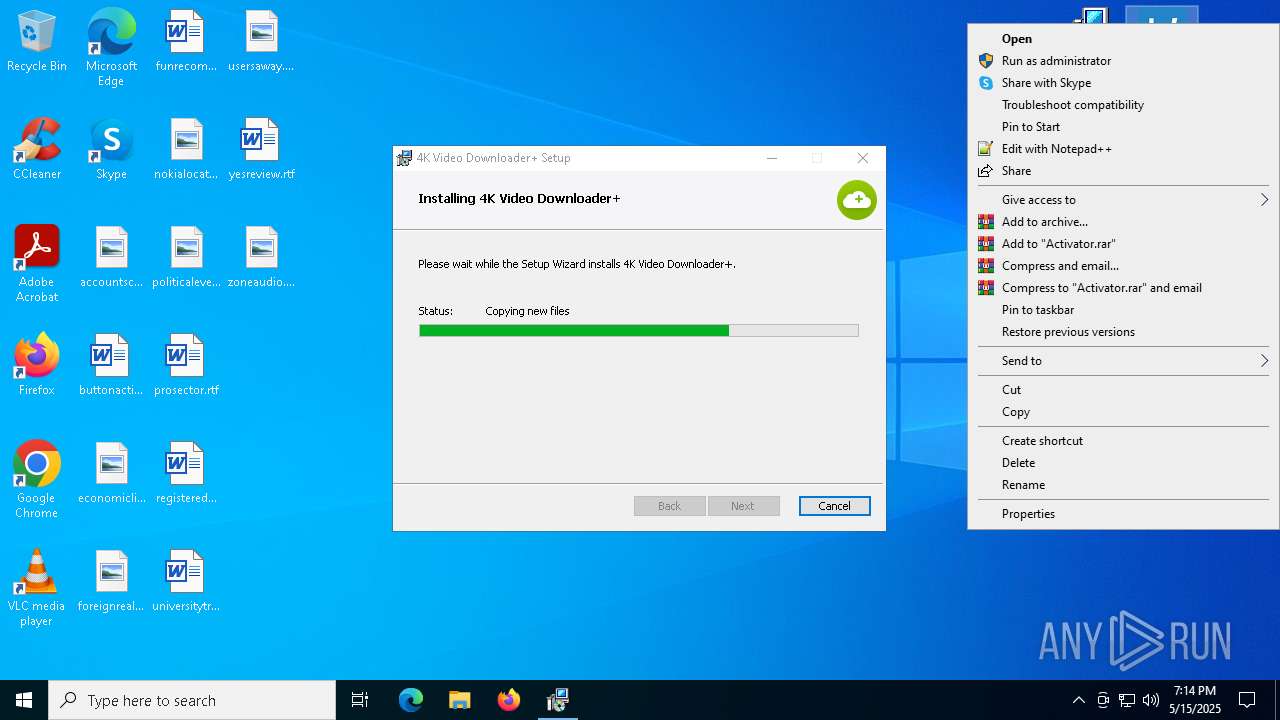Image resolution: width=1280 pixels, height=720 pixels.
Task: Open File Explorer from the taskbar
Action: (x=459, y=700)
